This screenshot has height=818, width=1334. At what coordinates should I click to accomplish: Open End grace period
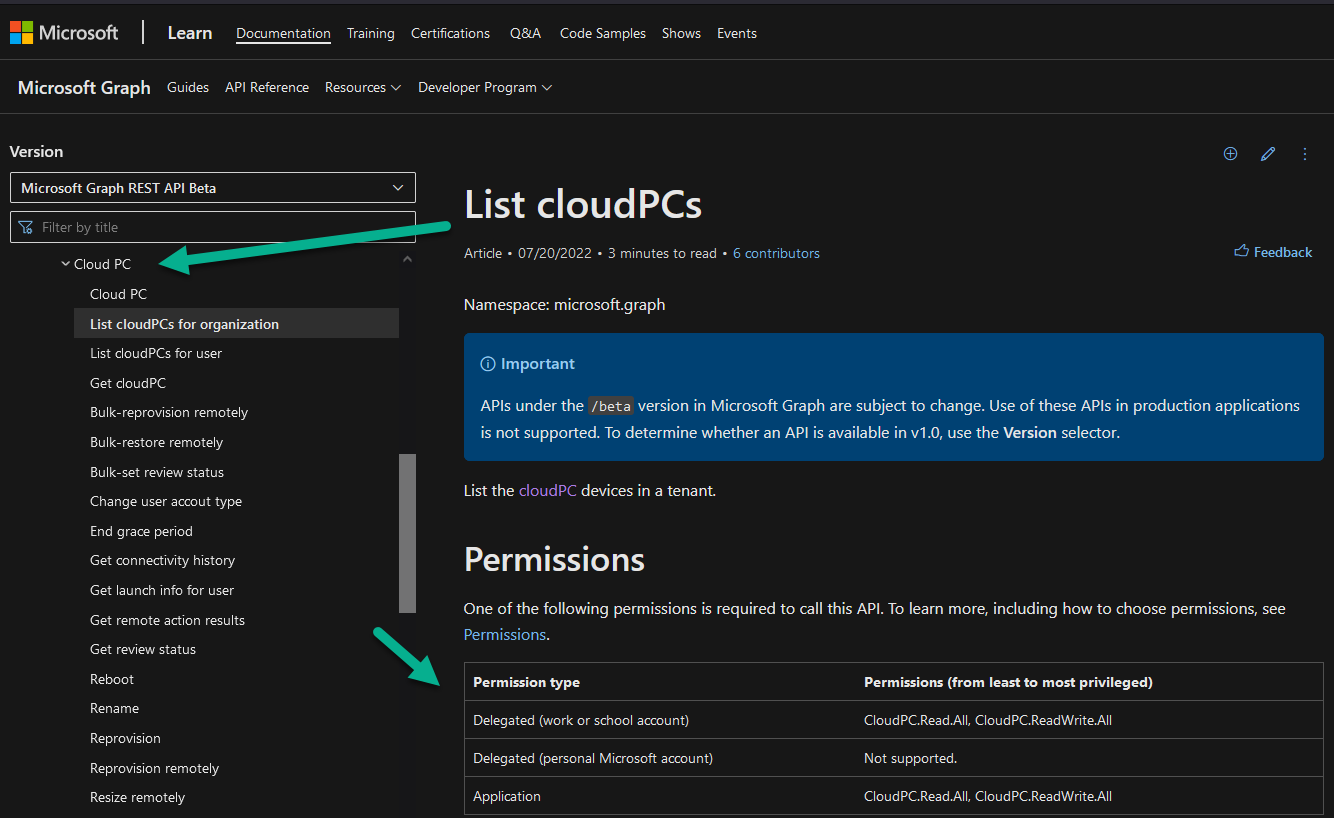[x=141, y=531]
